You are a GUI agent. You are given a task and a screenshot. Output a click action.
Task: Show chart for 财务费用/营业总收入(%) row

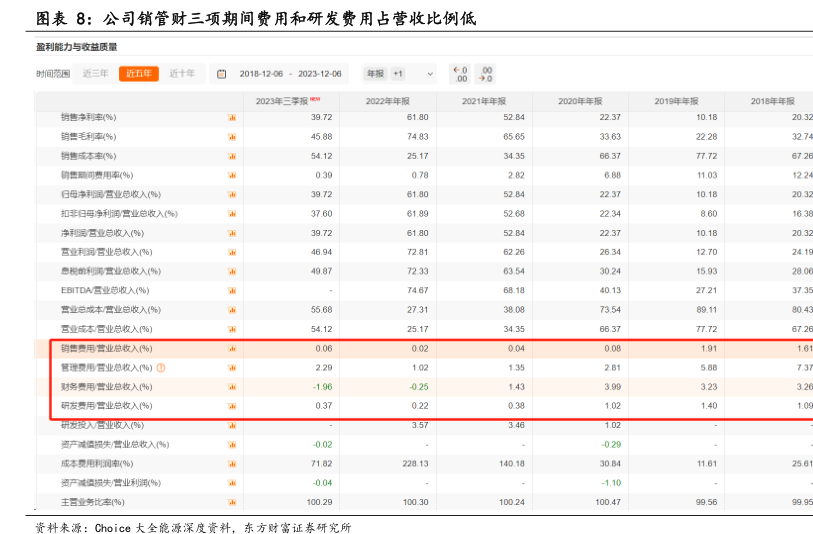(x=232, y=387)
